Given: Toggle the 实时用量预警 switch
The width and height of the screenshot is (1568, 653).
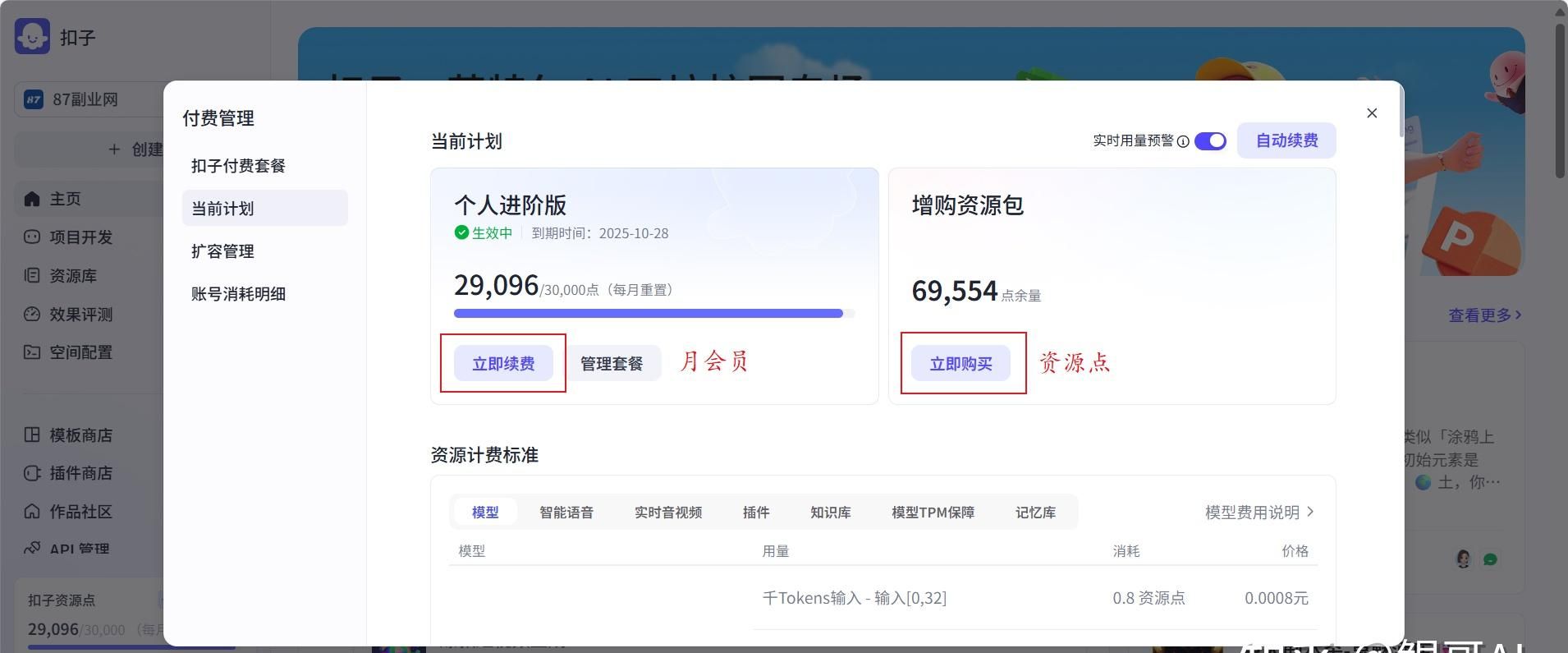Looking at the screenshot, I should coord(1210,141).
